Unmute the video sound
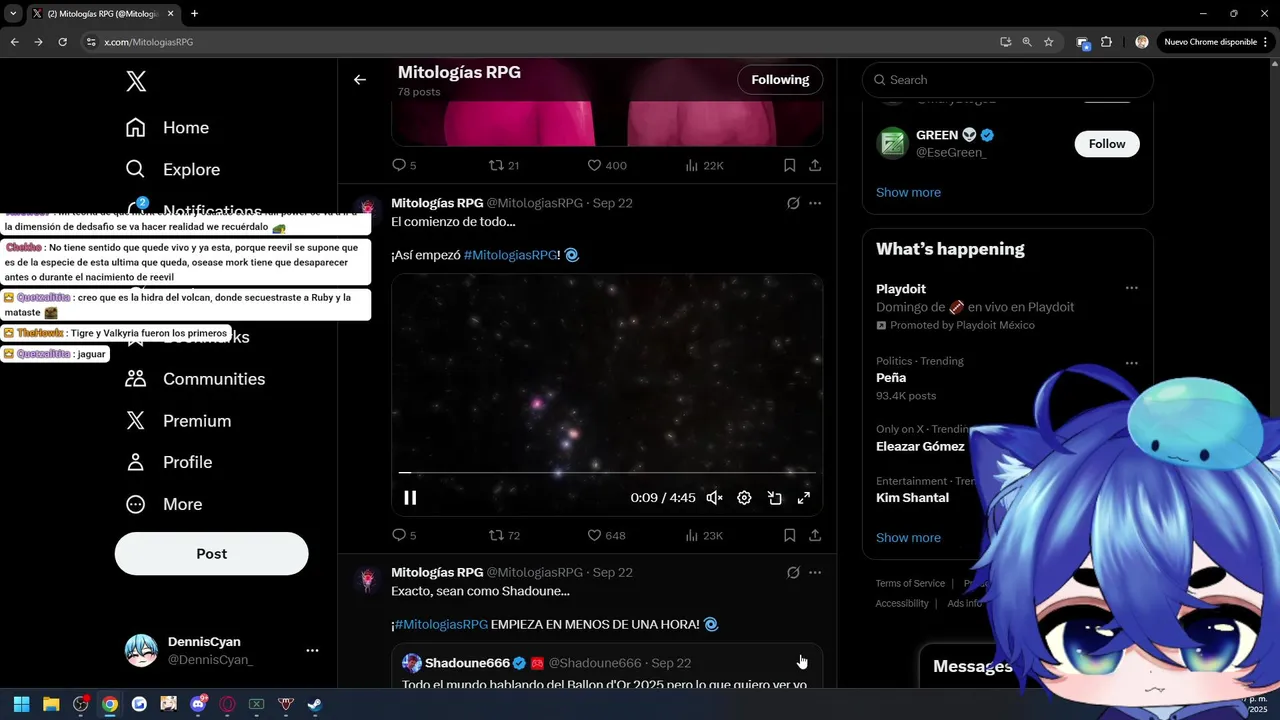 714,498
